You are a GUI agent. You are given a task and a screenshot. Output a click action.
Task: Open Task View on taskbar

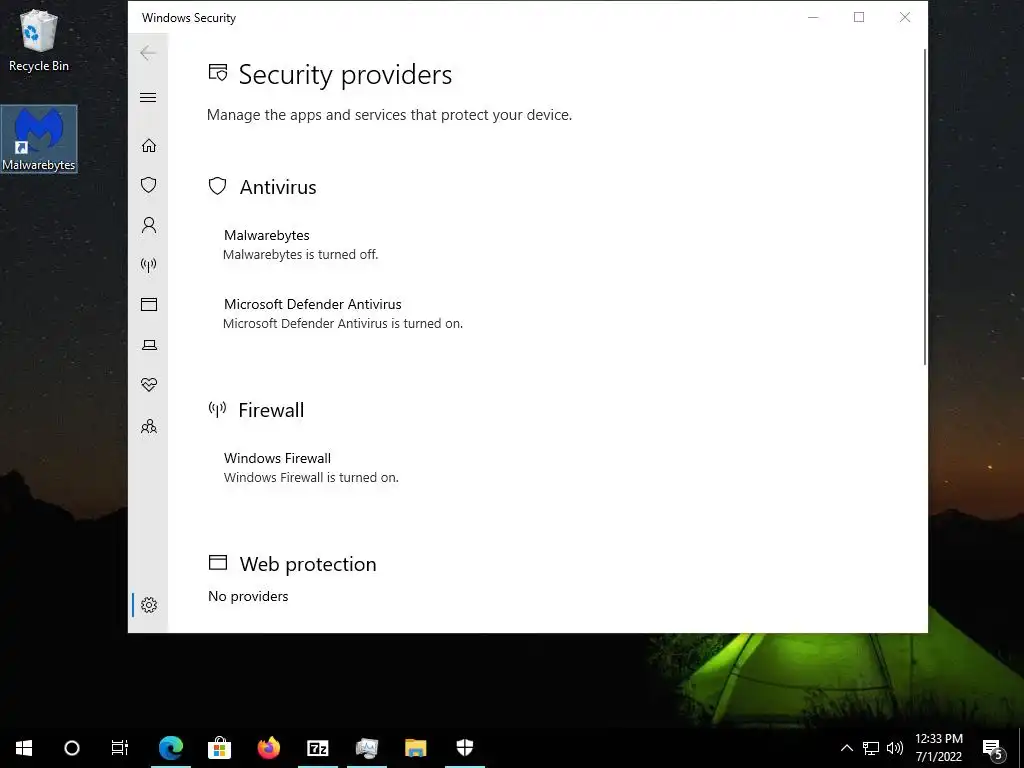(120, 748)
